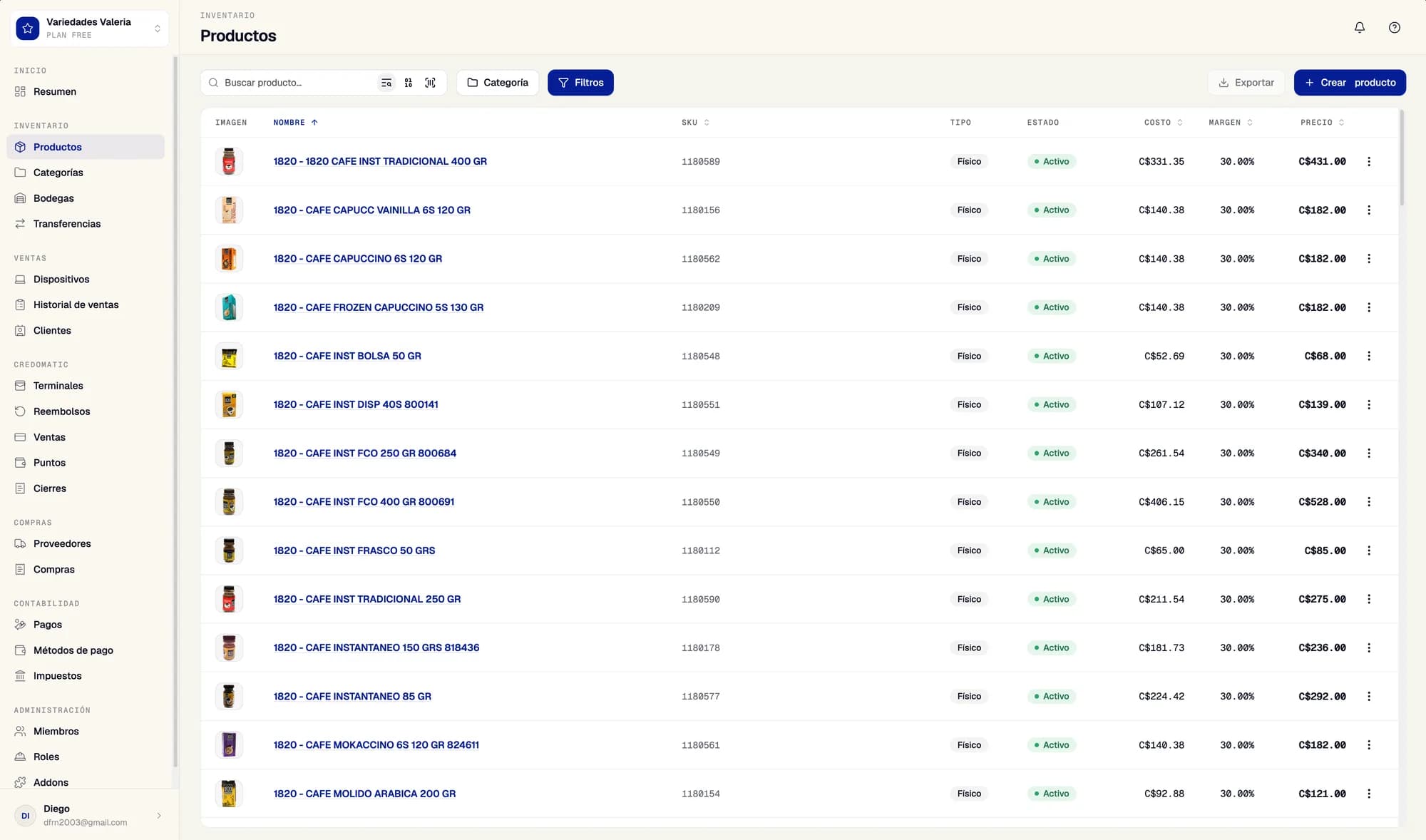Click the DI user avatar

26,816
